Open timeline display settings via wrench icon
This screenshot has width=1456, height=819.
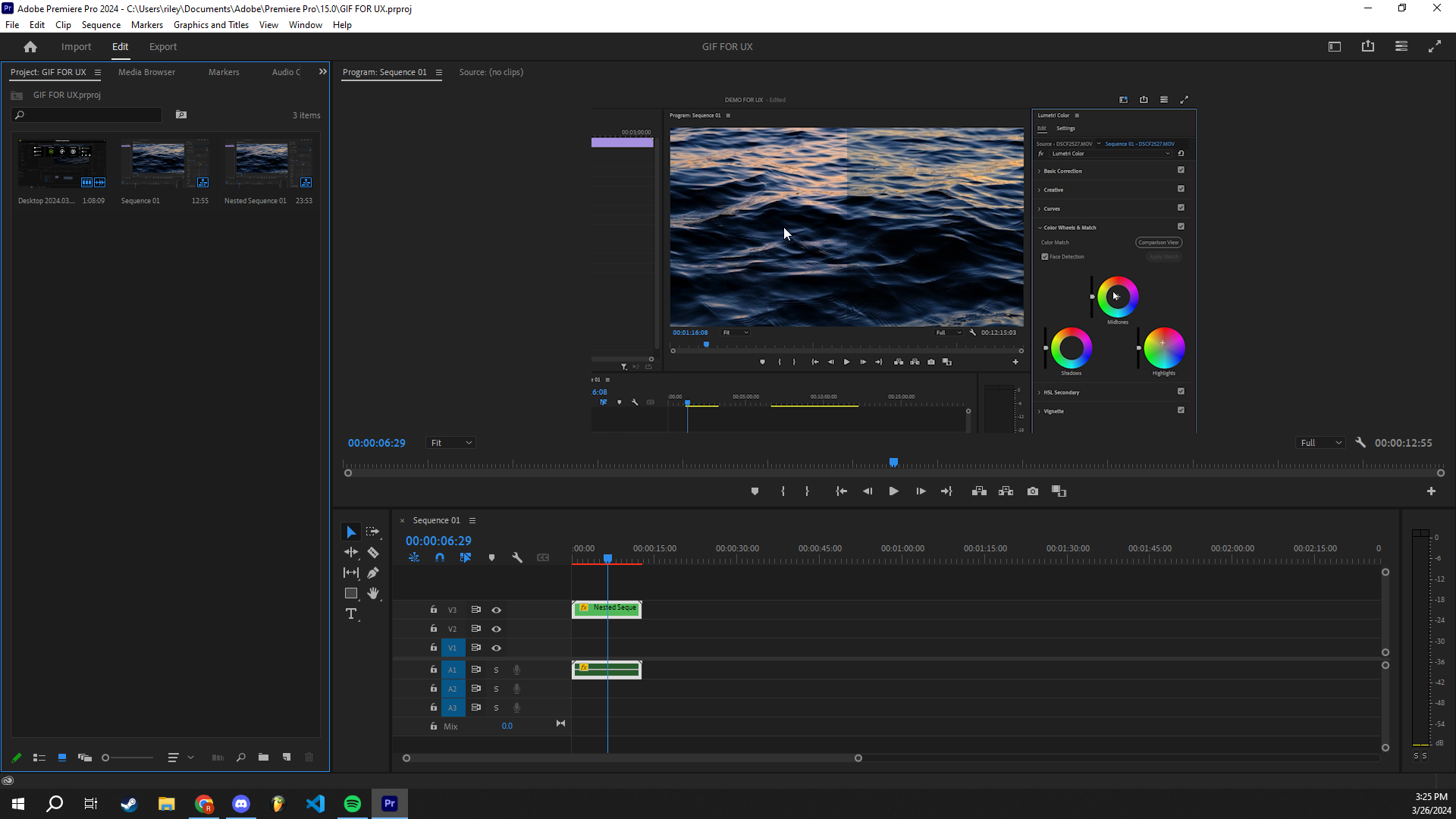click(518, 557)
